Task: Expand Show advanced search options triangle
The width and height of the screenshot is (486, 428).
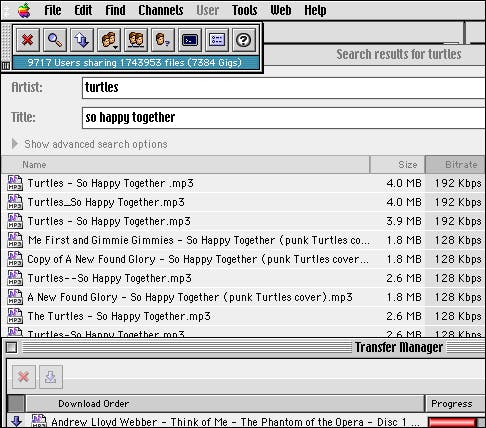Action: 15,144
